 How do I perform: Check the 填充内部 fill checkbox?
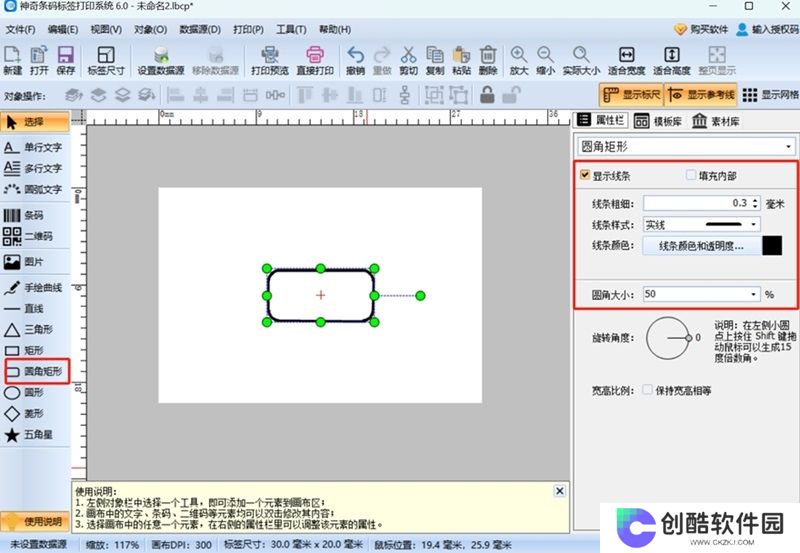click(691, 175)
